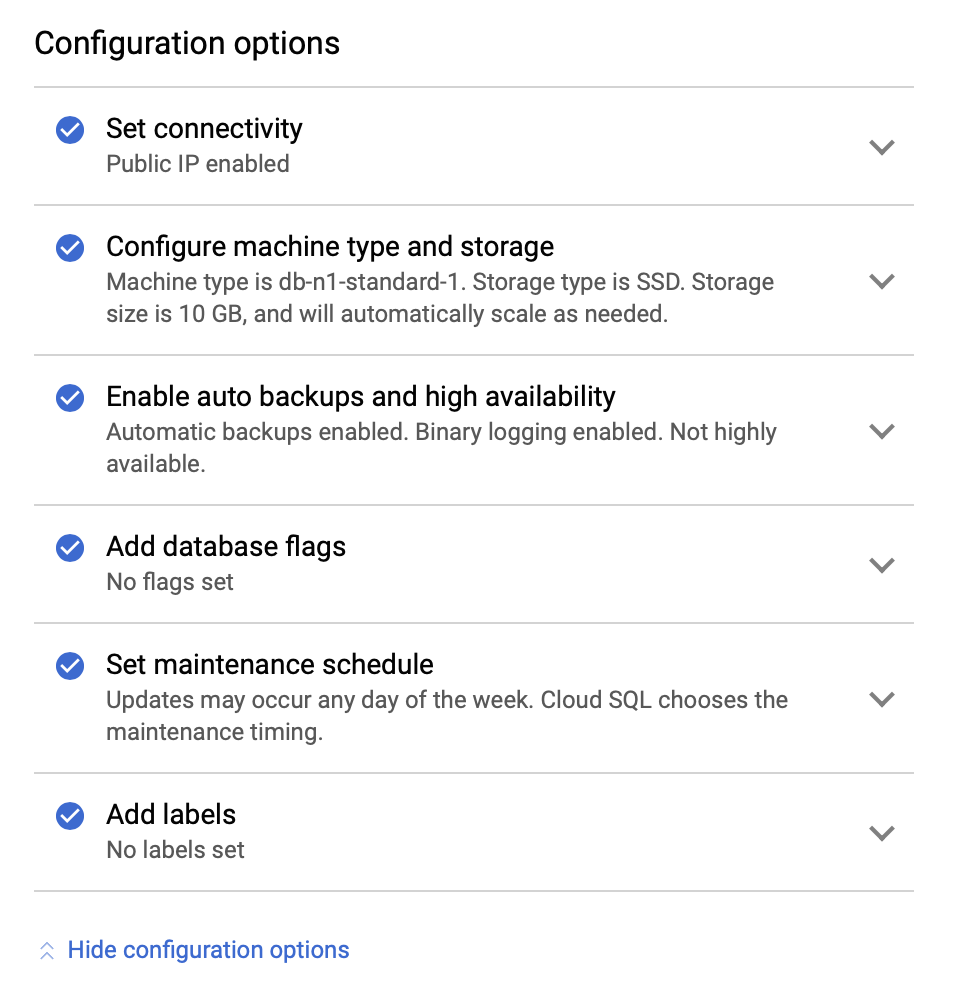This screenshot has width=964, height=992.
Task: Click the blue checkmark beside Set connectivity
Action: pos(70,130)
